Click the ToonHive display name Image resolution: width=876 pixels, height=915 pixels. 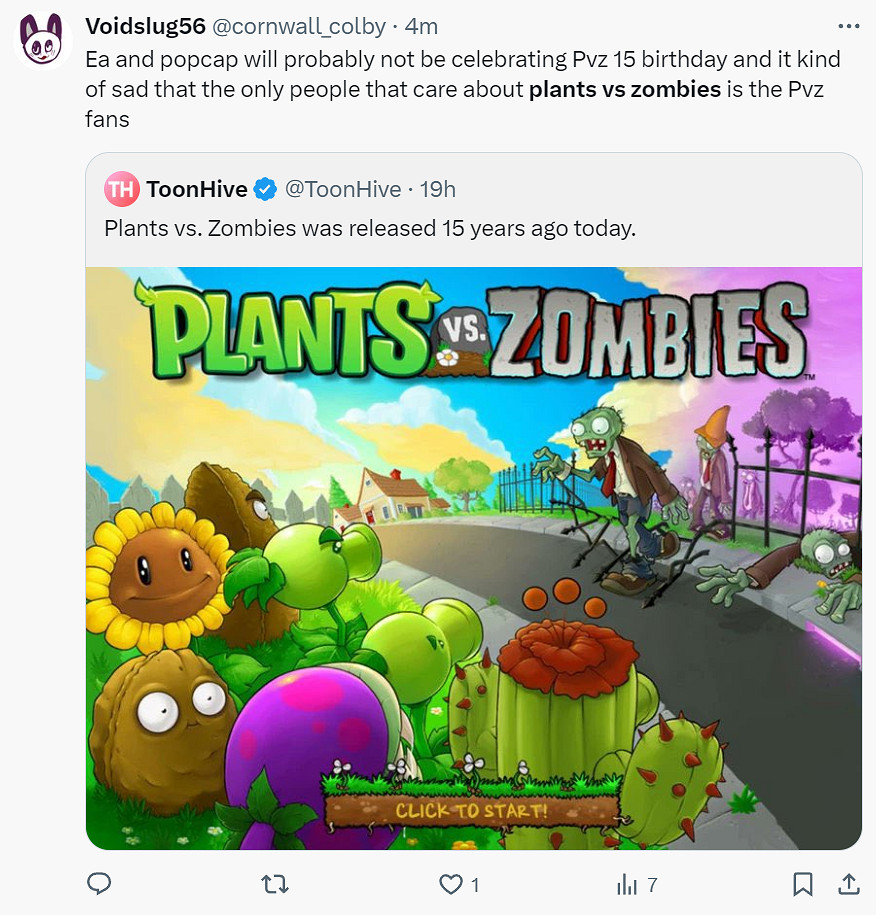pyautogui.click(x=196, y=188)
